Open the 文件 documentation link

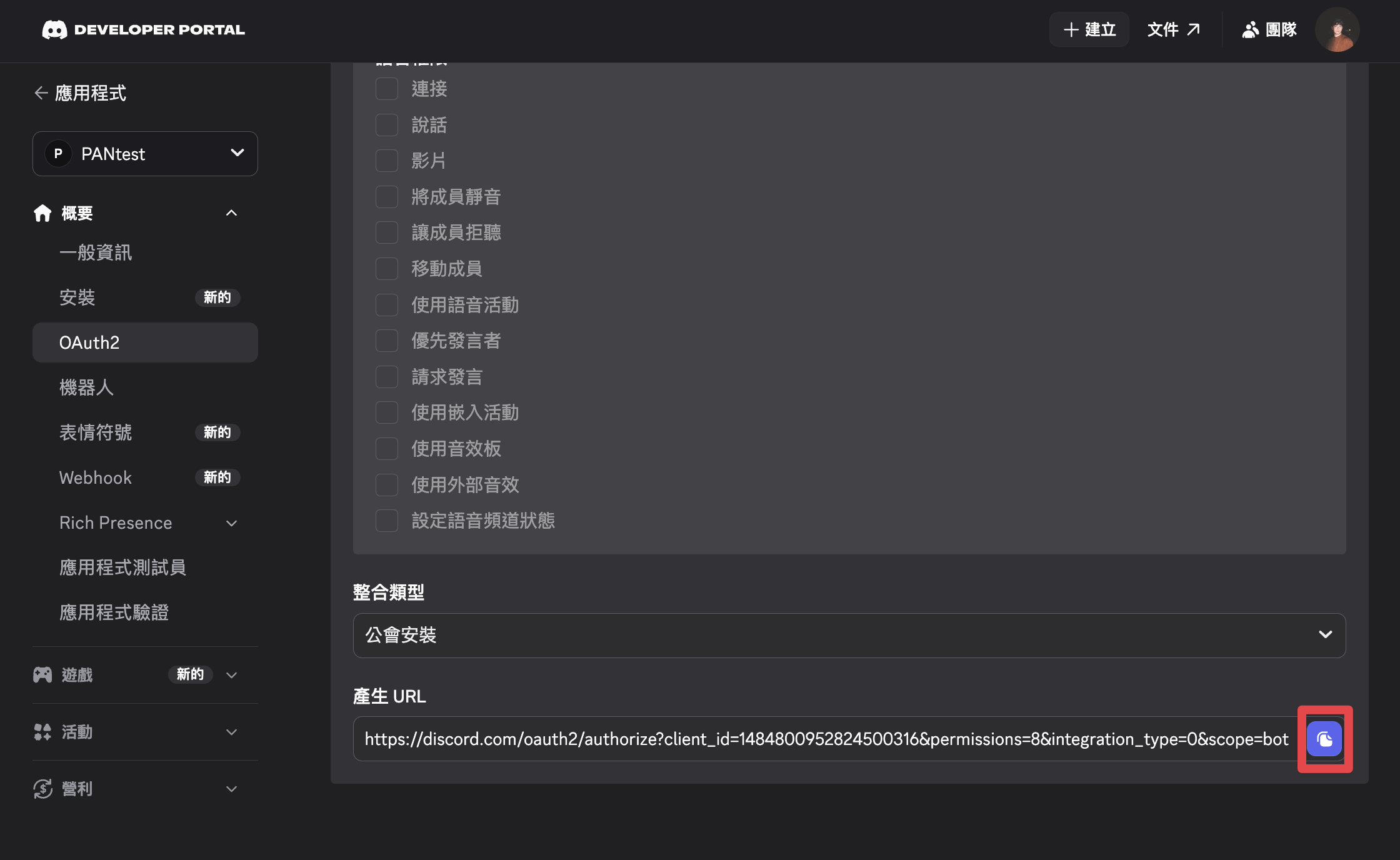click(x=1174, y=29)
